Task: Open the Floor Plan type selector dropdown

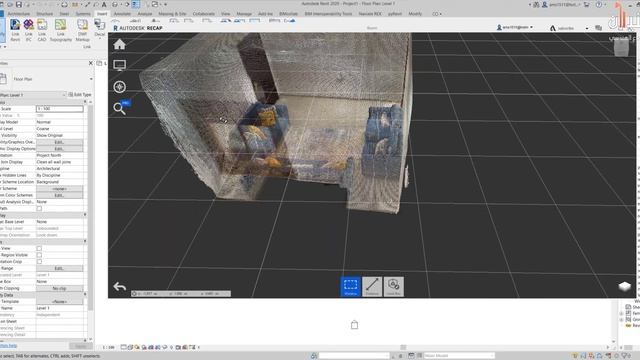Action: coord(91,79)
